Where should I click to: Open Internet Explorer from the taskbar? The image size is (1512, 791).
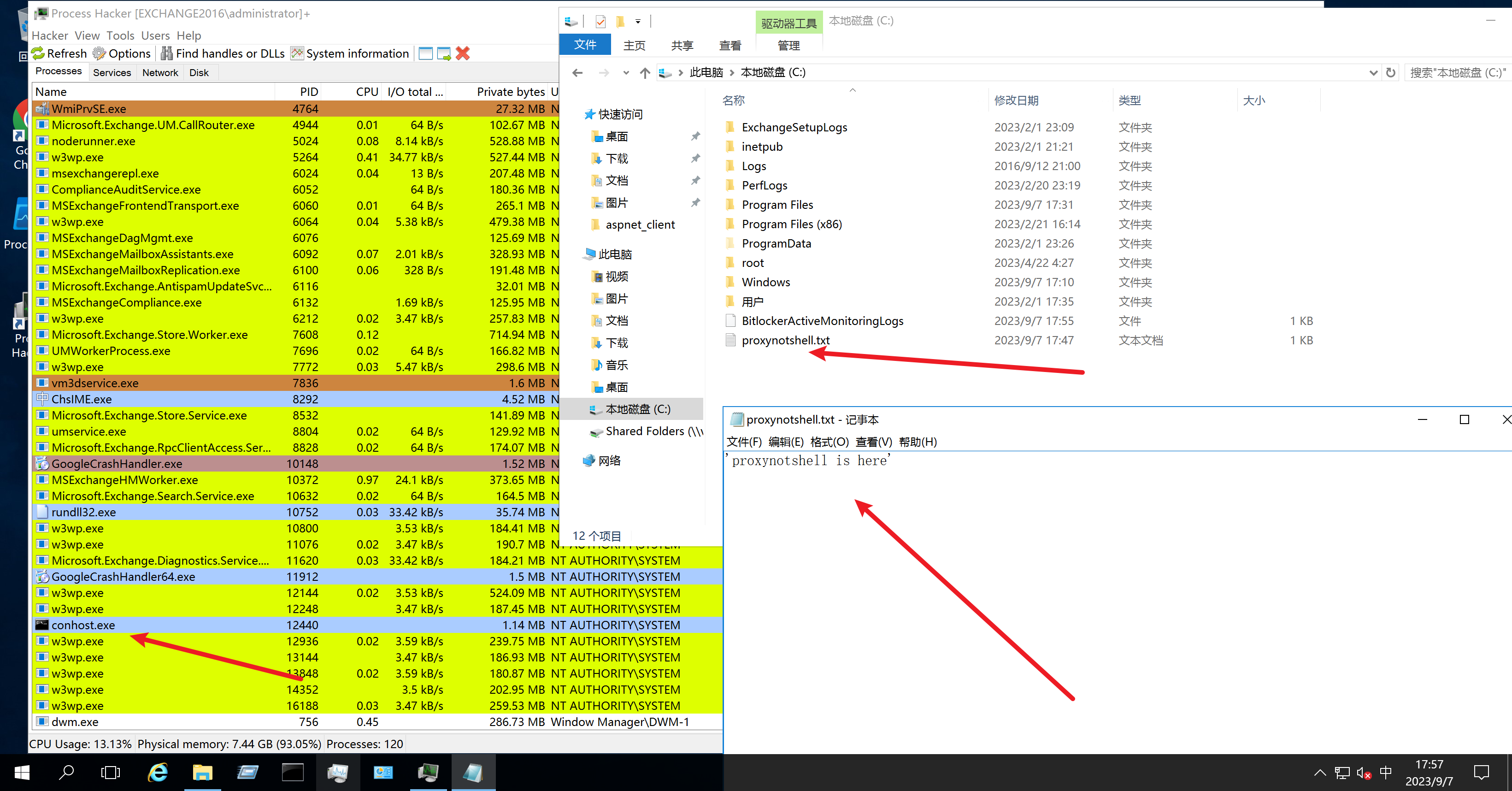click(x=158, y=772)
